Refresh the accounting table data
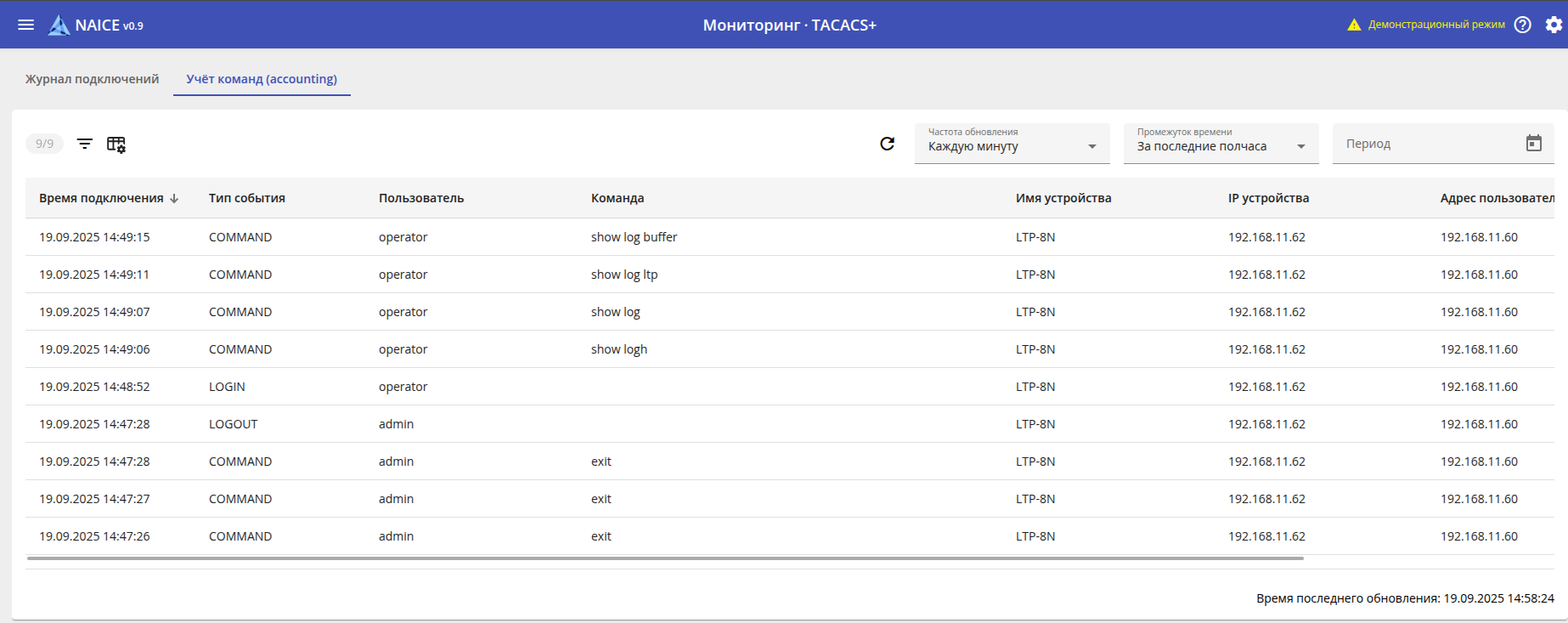This screenshot has width=1568, height=623. pos(887,144)
